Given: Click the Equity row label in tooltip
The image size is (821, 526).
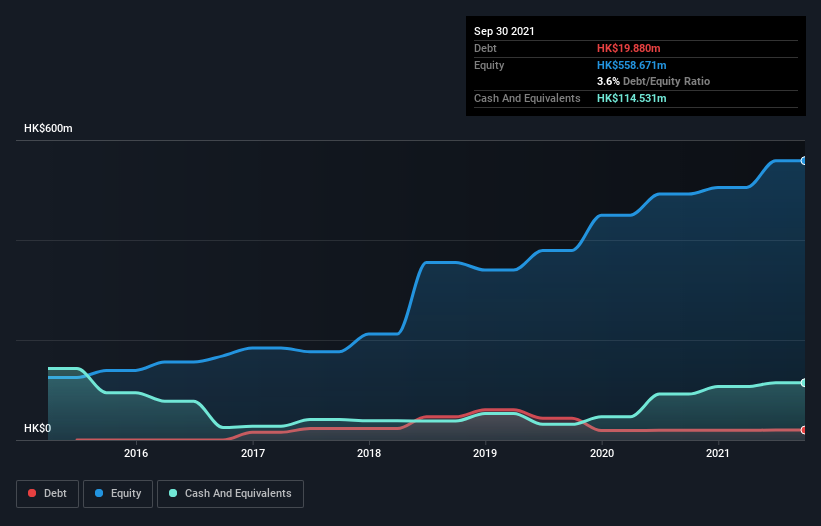Looking at the screenshot, I should point(489,65).
